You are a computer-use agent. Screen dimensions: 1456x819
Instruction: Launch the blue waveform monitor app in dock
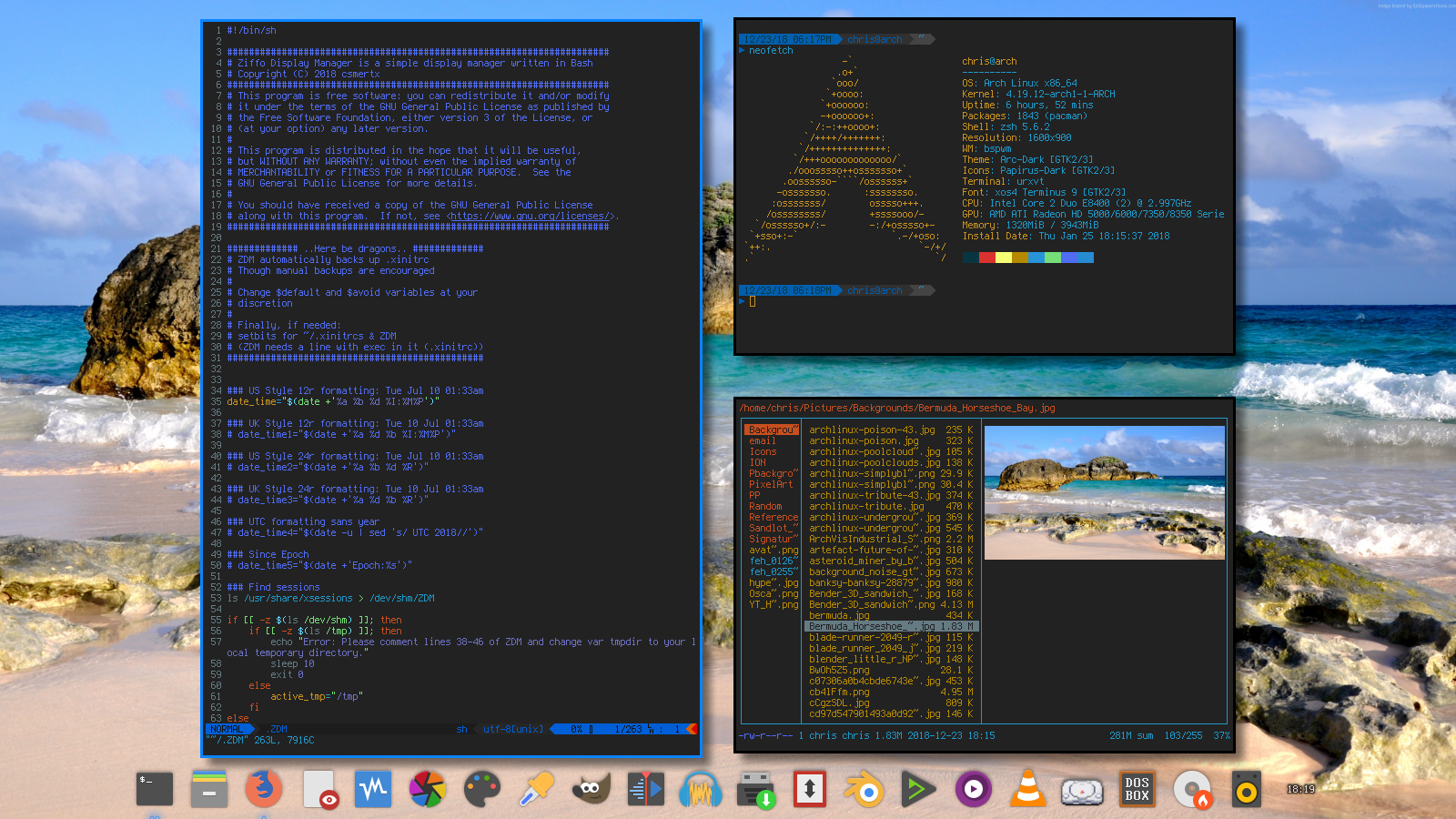[x=373, y=789]
